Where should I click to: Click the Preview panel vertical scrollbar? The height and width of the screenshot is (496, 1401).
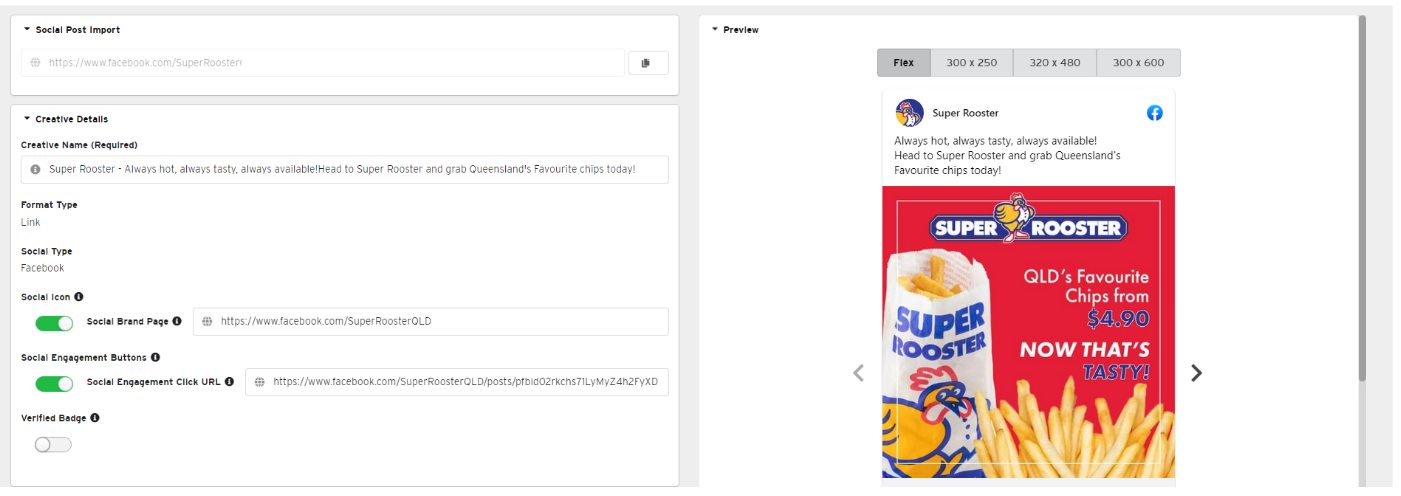(1361, 200)
